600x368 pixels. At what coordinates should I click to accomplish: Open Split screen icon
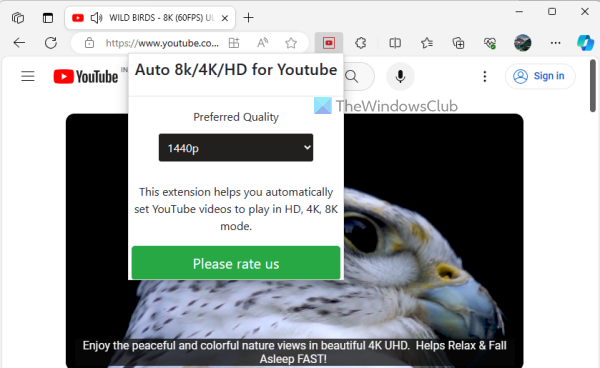(x=395, y=43)
